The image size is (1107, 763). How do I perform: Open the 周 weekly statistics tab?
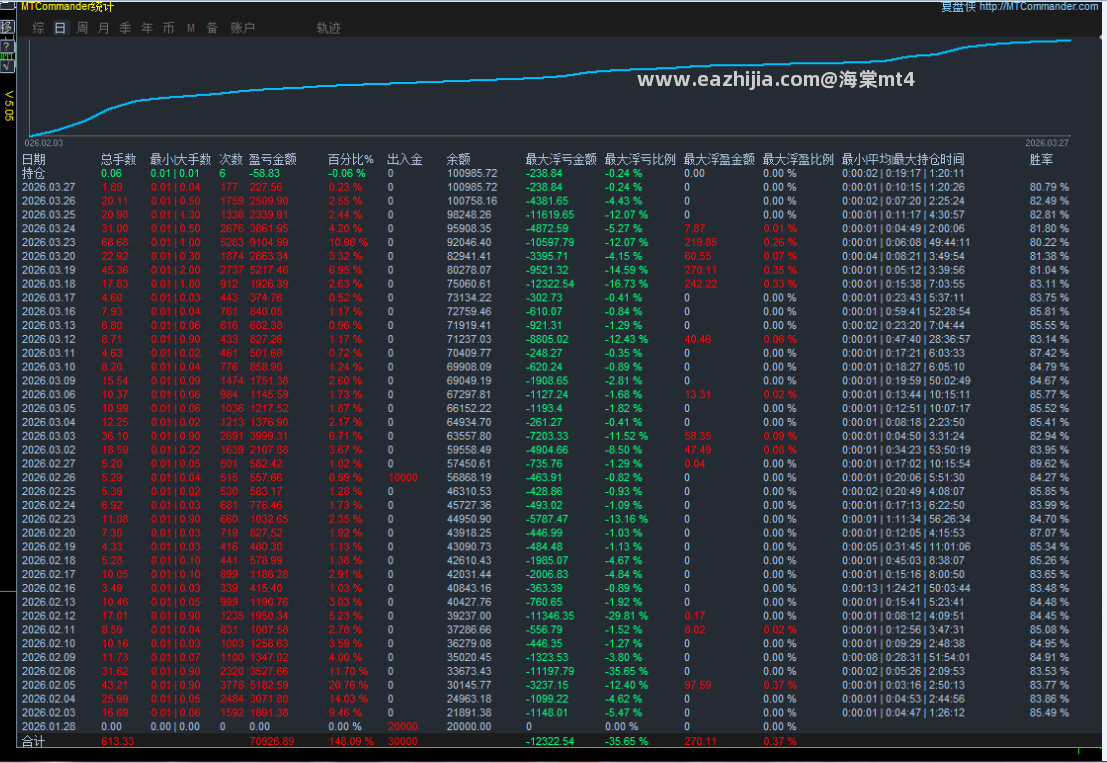pos(82,28)
